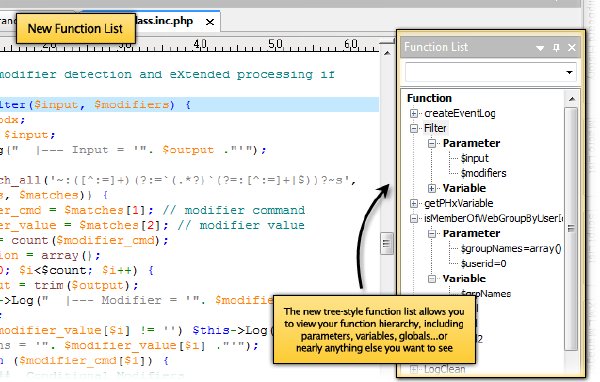Viewport: 600px width, 382px height.
Task: Select the $grpNames variable entry
Action: pyautogui.click(x=486, y=294)
